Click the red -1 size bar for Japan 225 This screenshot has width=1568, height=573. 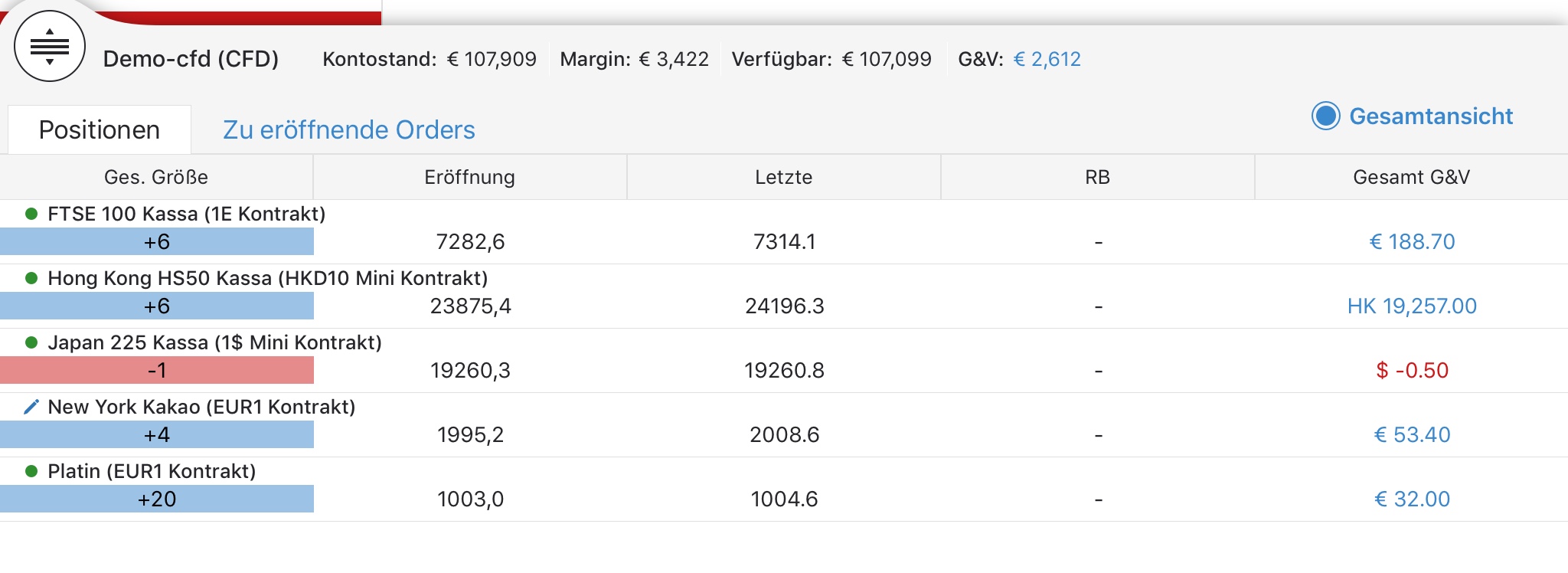tap(157, 371)
